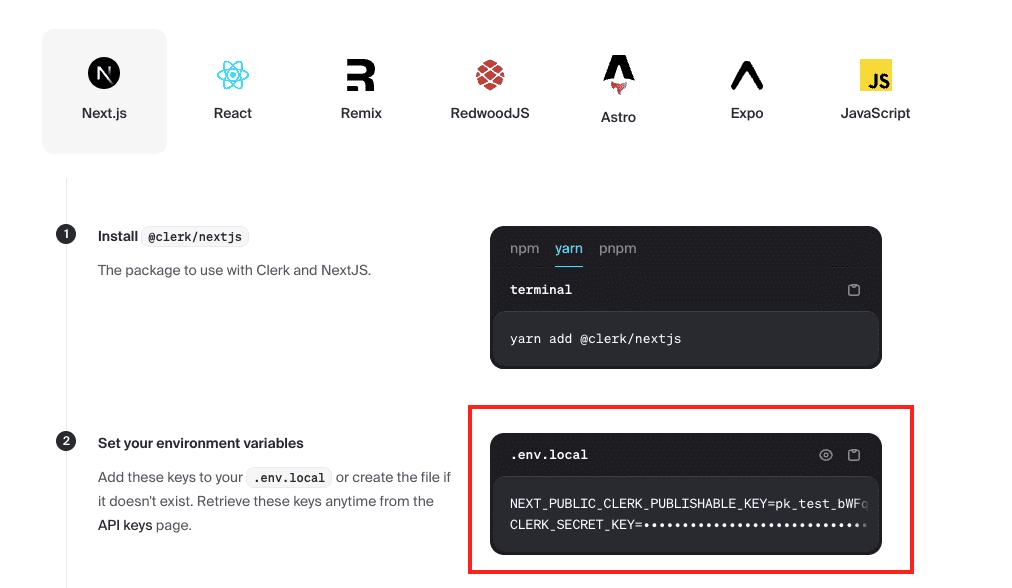1012x588 pixels.
Task: Select the RedwoodJS pinecone icon
Action: point(489,74)
